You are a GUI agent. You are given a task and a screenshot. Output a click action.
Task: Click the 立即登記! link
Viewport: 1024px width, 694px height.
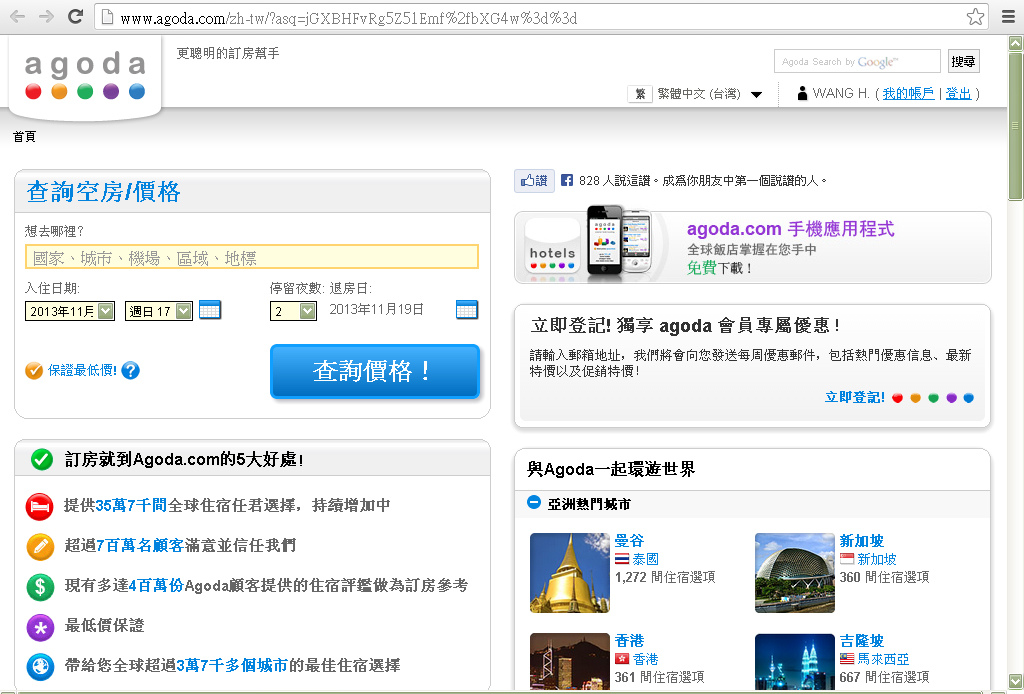click(x=854, y=397)
